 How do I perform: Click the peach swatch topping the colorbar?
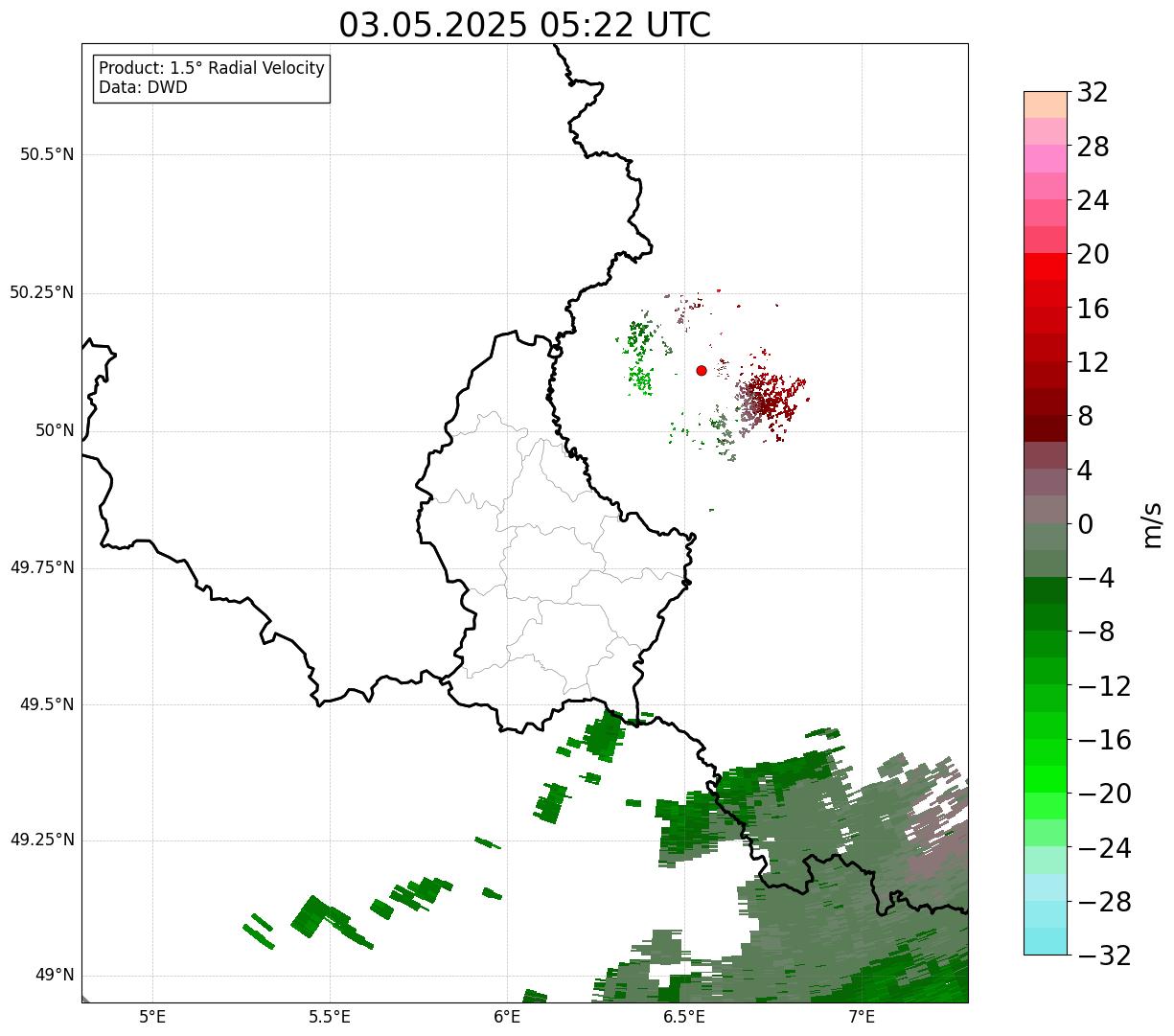tap(1046, 104)
